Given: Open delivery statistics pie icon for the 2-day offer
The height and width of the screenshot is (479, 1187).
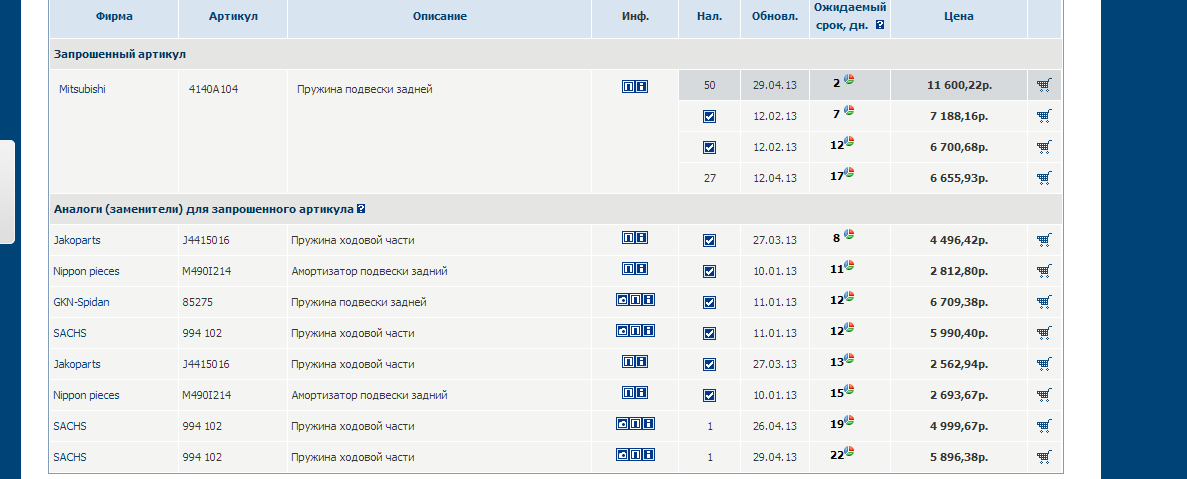Looking at the screenshot, I should click(x=849, y=80).
